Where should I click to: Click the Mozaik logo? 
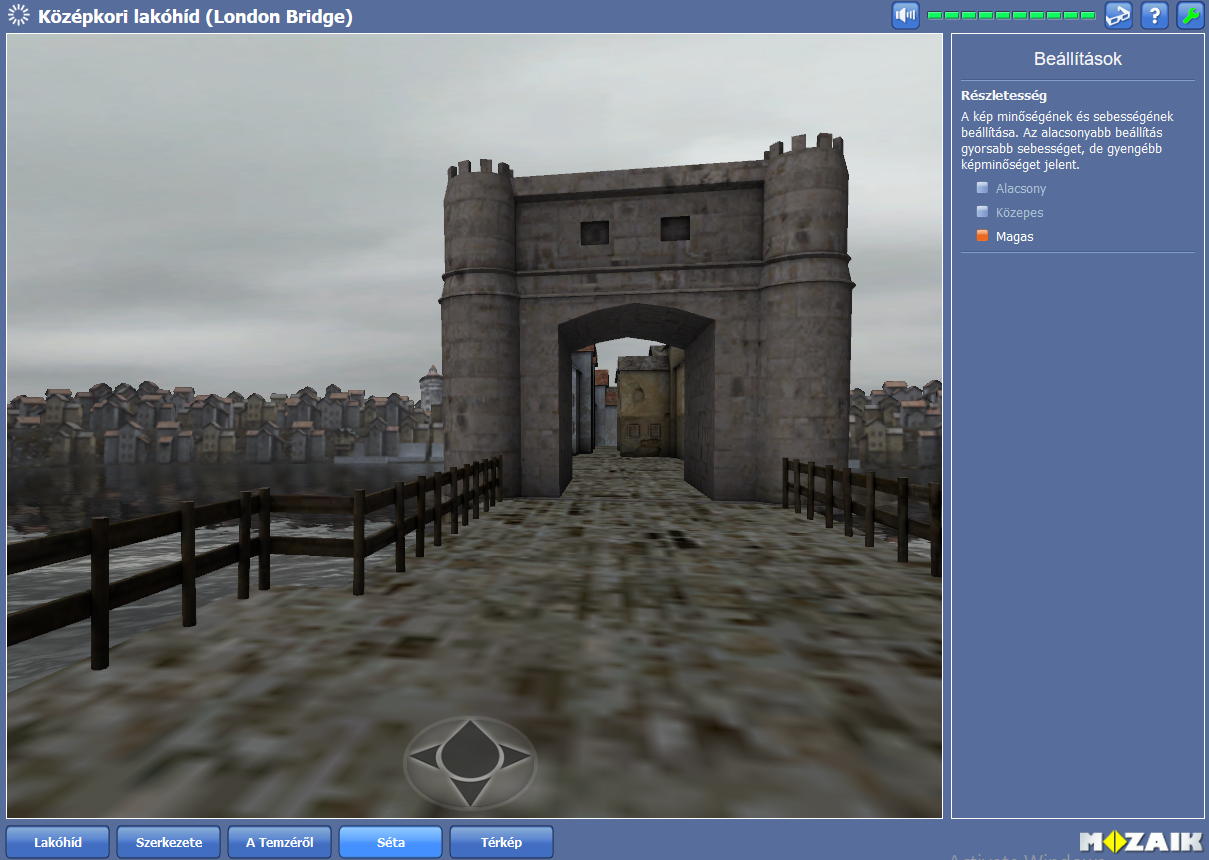(x=1141, y=842)
